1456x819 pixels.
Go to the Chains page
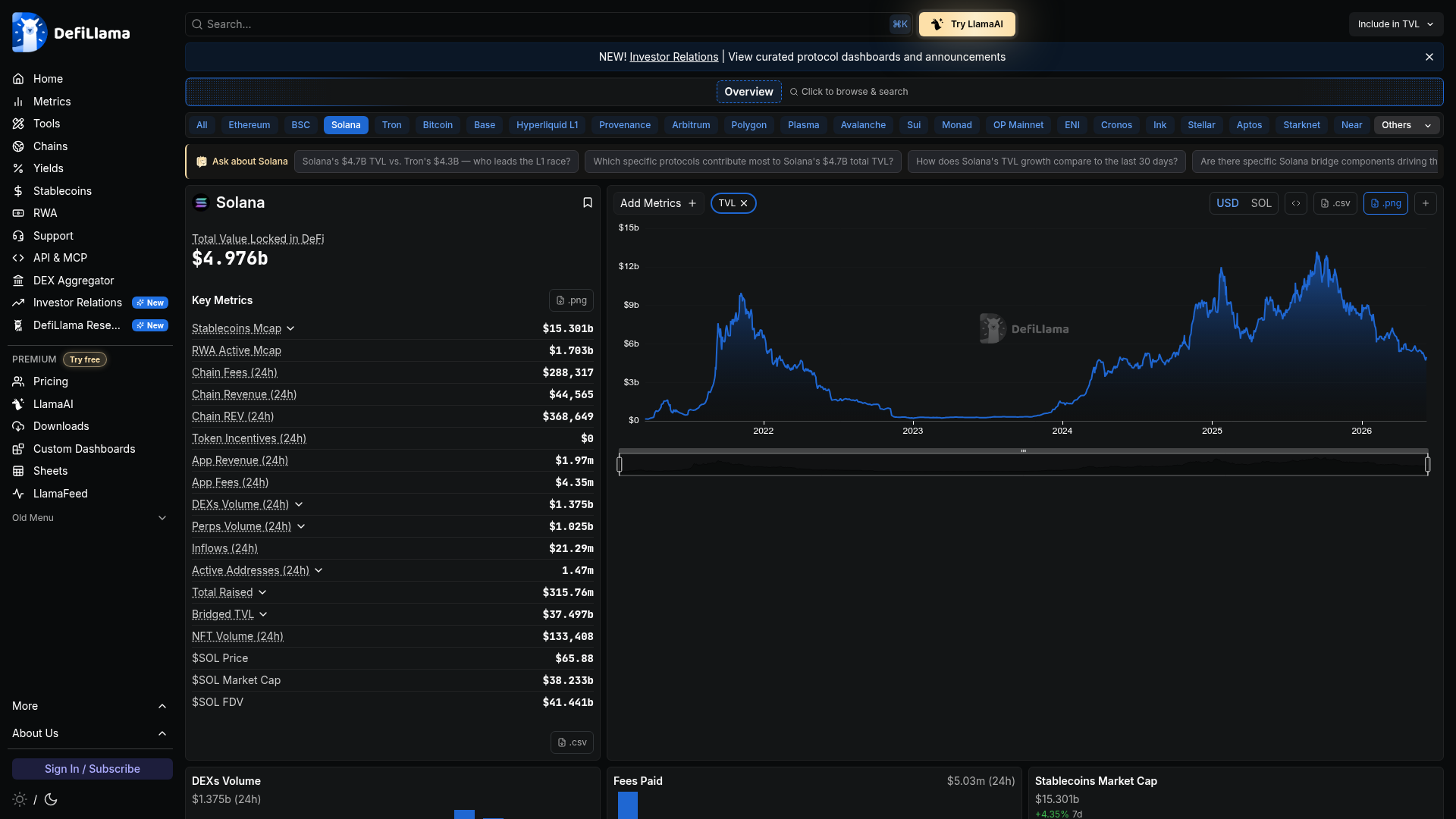[x=50, y=146]
